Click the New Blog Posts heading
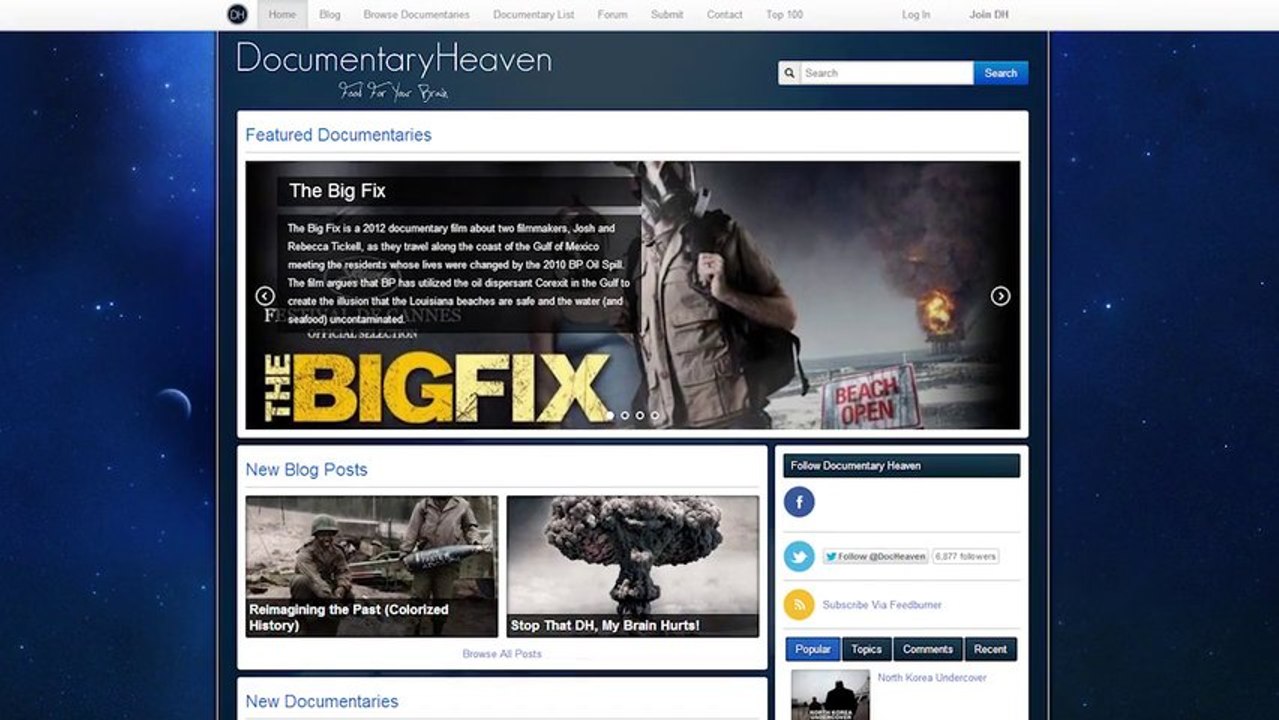 [306, 470]
